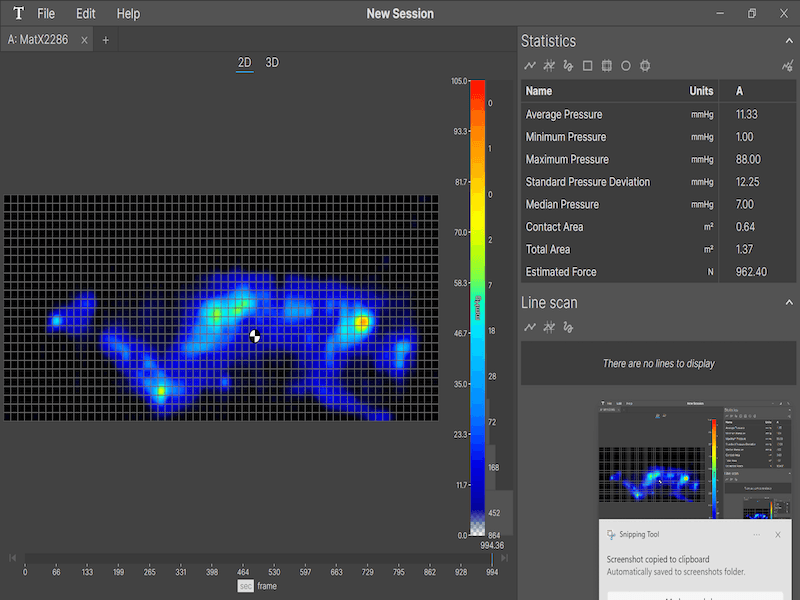
Task: Click the bright hotspot on pressure map right side
Action: [x=362, y=322]
